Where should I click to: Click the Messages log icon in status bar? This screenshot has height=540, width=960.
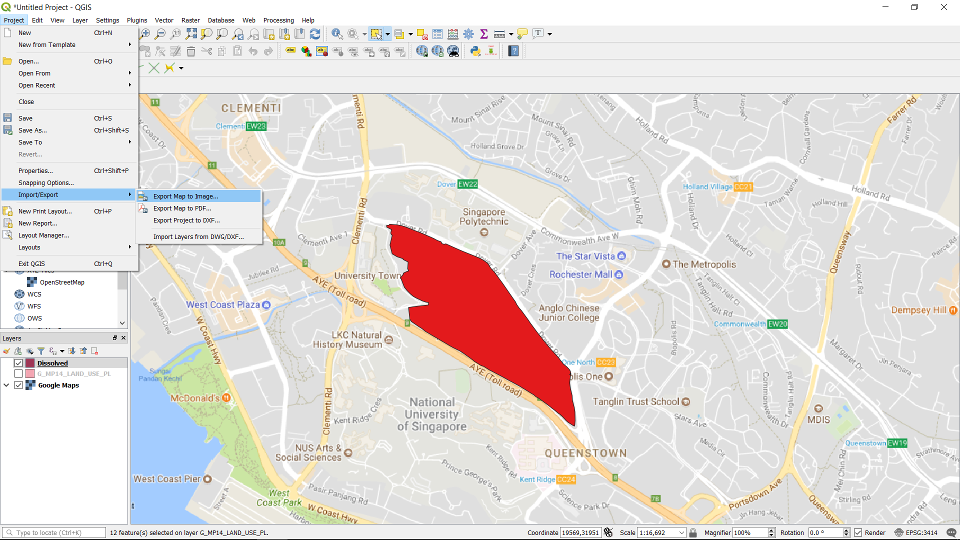pos(949,533)
